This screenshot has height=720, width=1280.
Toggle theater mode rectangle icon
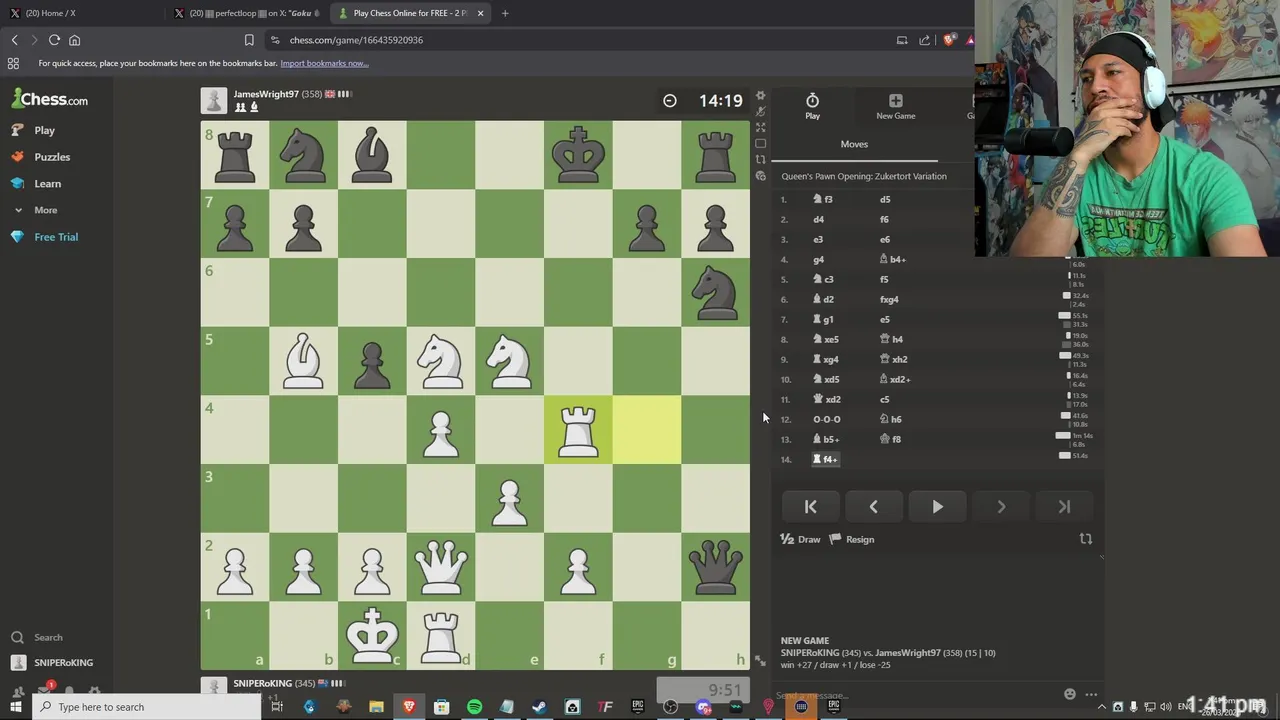coord(760,144)
